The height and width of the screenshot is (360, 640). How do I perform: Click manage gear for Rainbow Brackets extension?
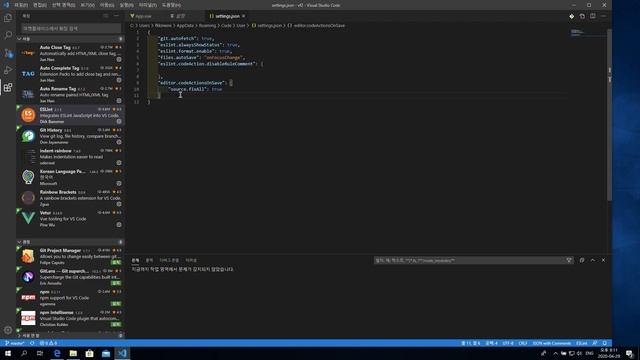coord(119,204)
